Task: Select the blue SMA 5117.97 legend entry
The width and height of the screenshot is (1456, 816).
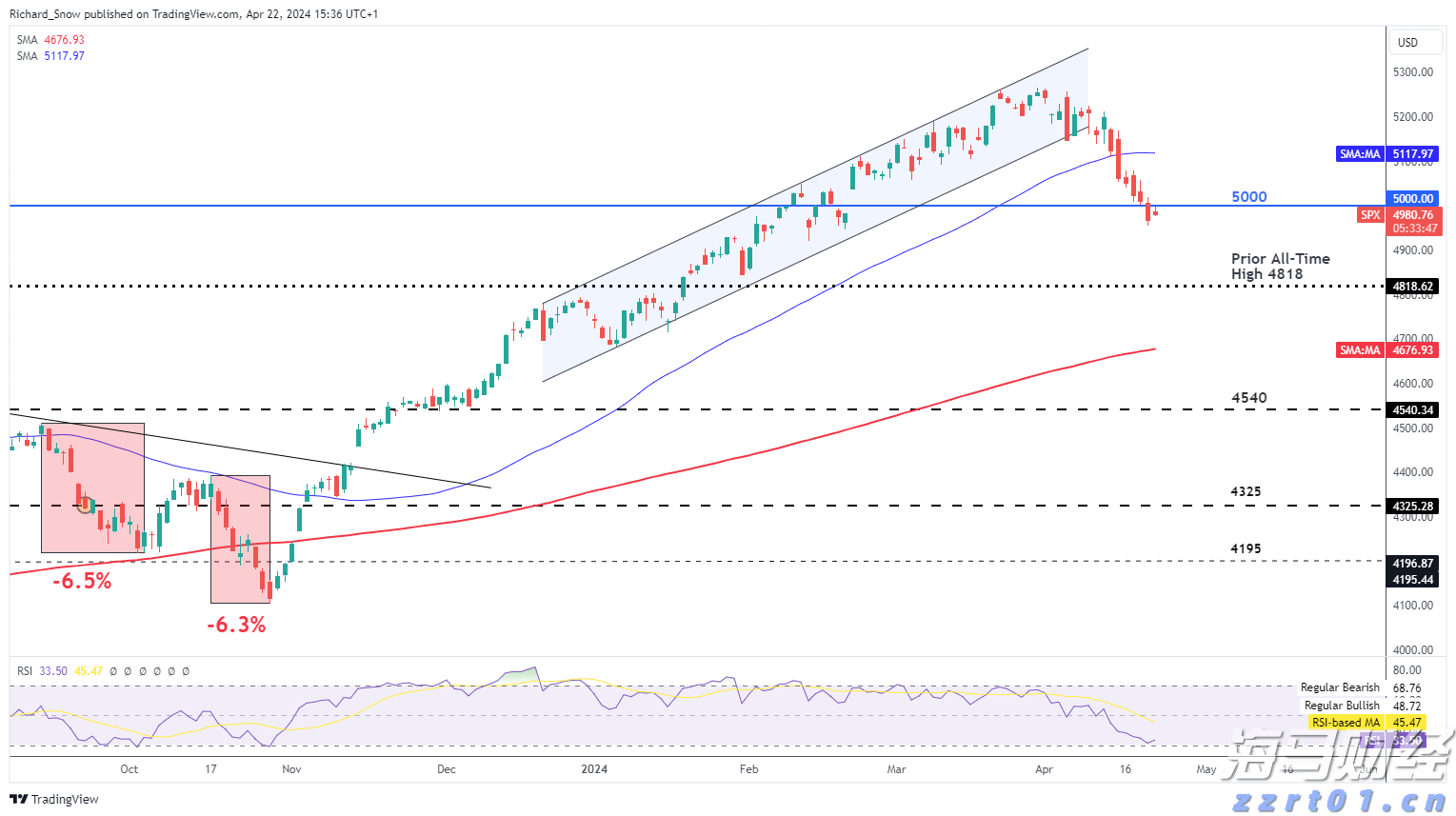Action: pos(50,56)
